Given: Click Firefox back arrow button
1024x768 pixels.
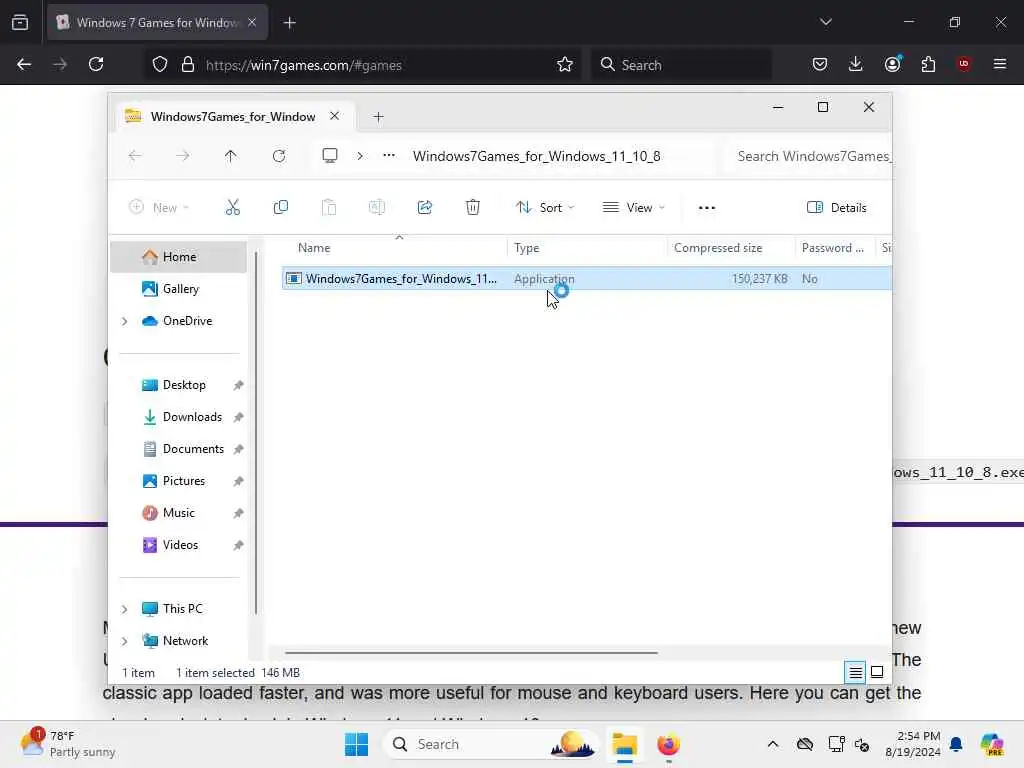Looking at the screenshot, I should 24,64.
